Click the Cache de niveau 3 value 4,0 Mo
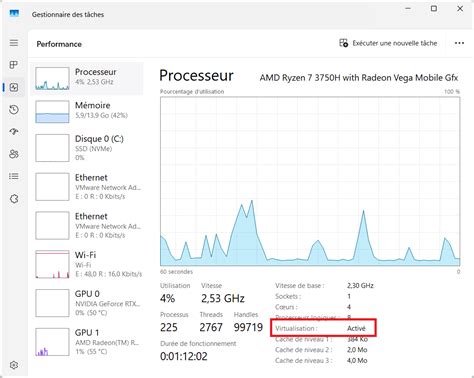This screenshot has height=378, width=474. tap(357, 360)
